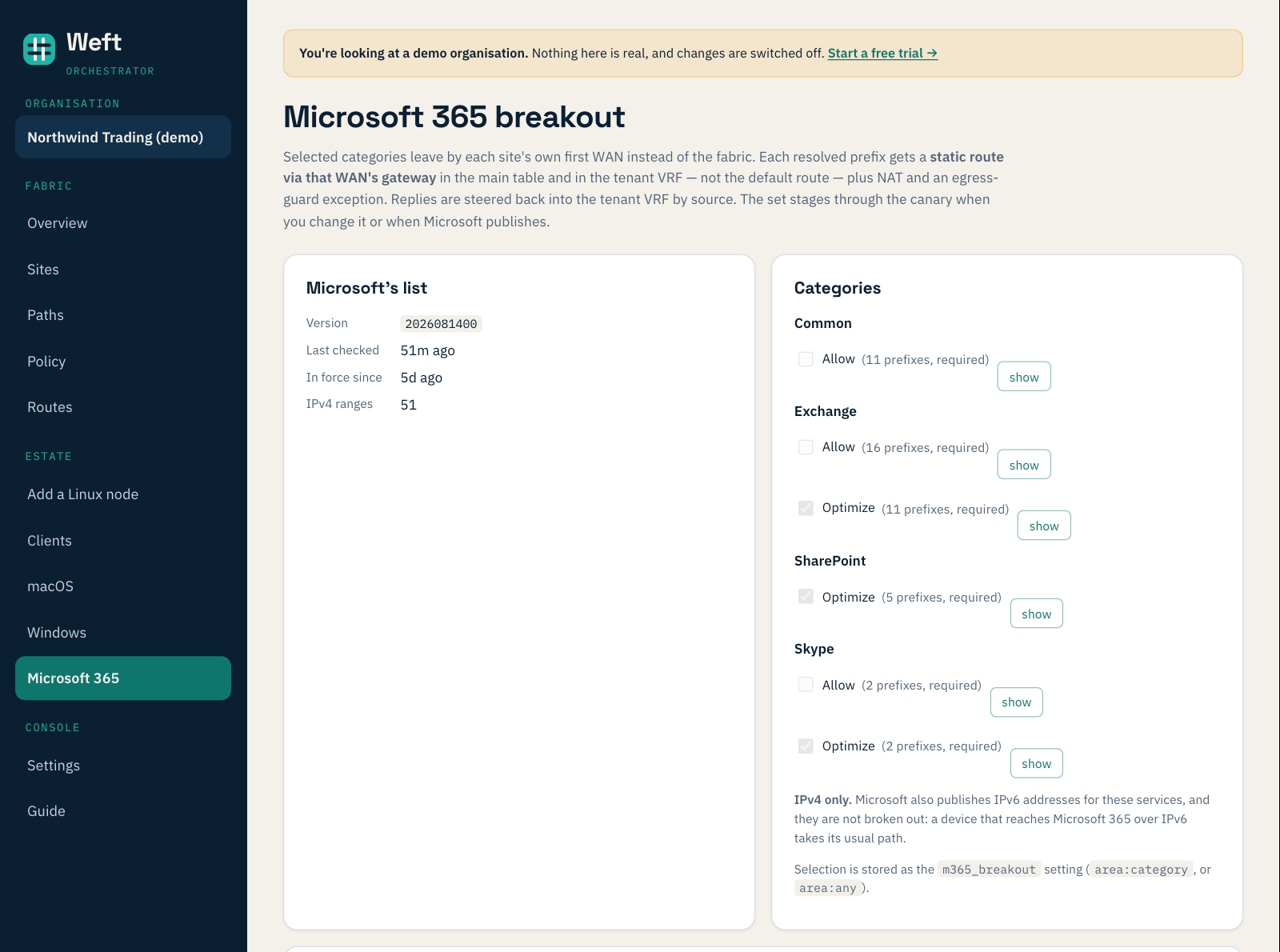
Task: Open the Paths section
Action: pos(123,315)
